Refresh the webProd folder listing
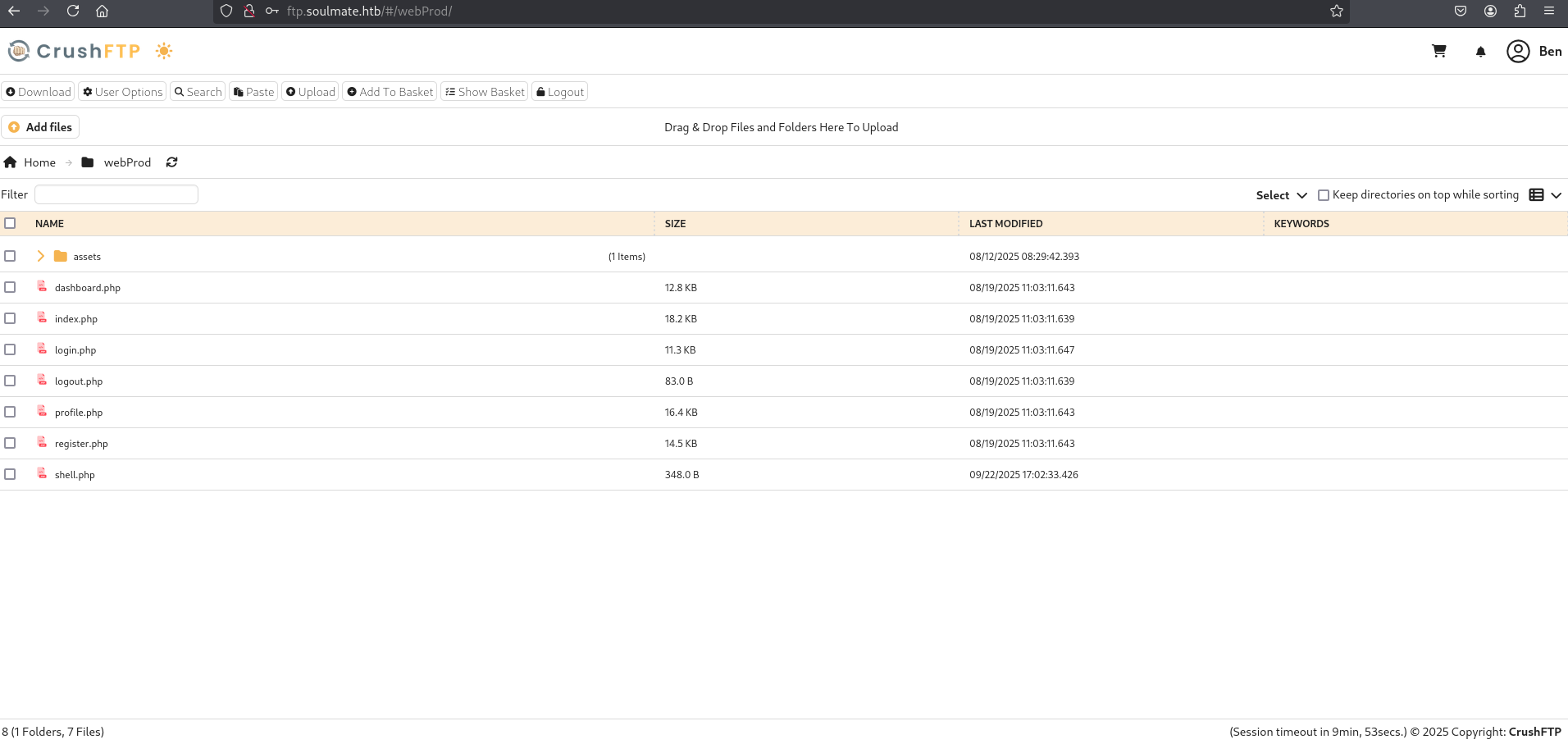 (x=171, y=162)
